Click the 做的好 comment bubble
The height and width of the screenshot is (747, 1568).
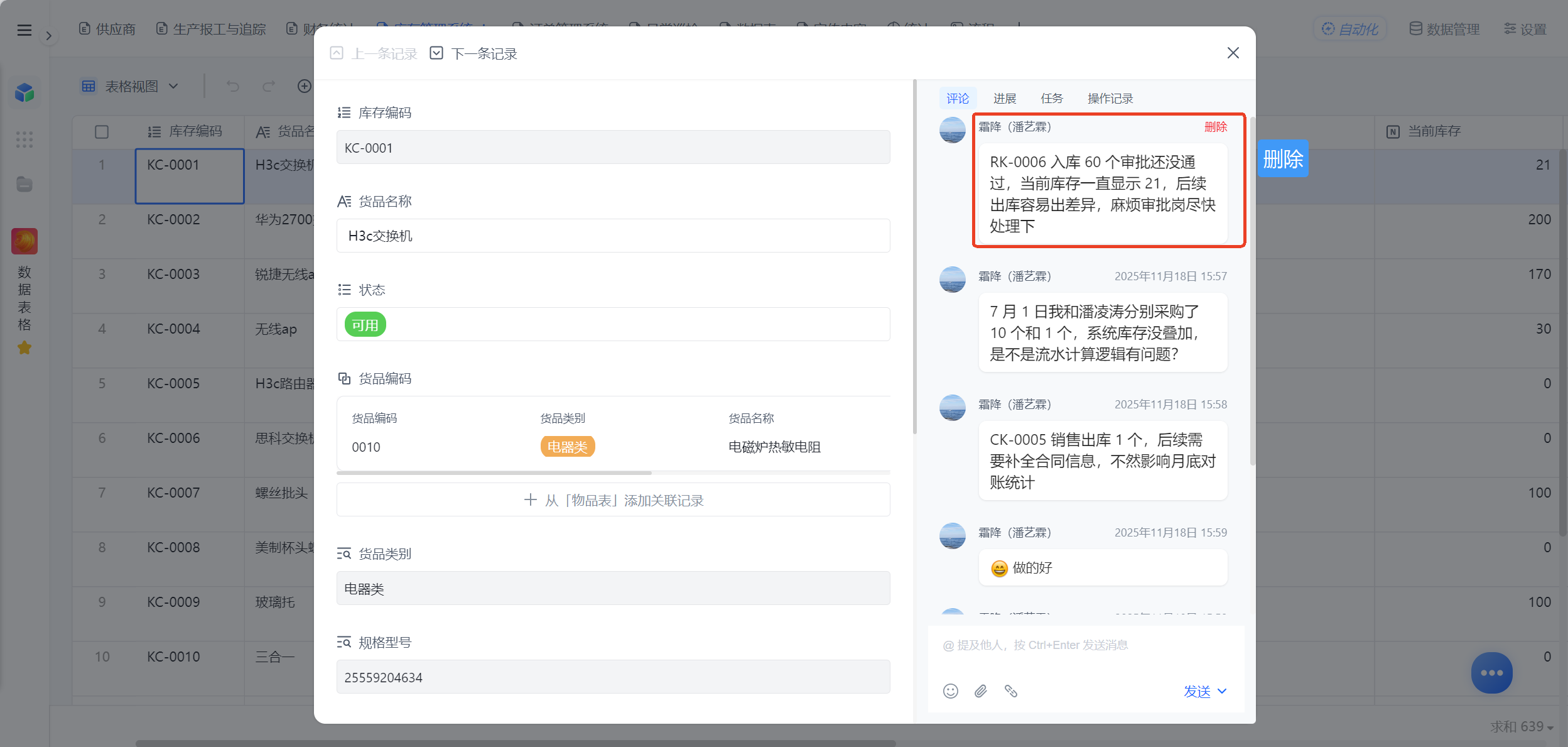1103,567
